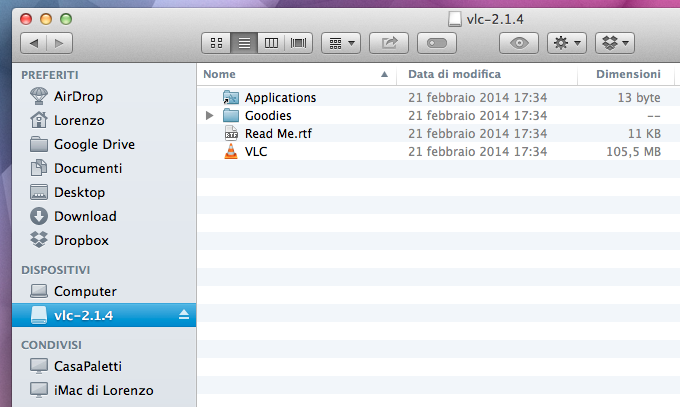Click the Dropbox sidebar icon
This screenshot has height=407, width=680.
pos(39,240)
